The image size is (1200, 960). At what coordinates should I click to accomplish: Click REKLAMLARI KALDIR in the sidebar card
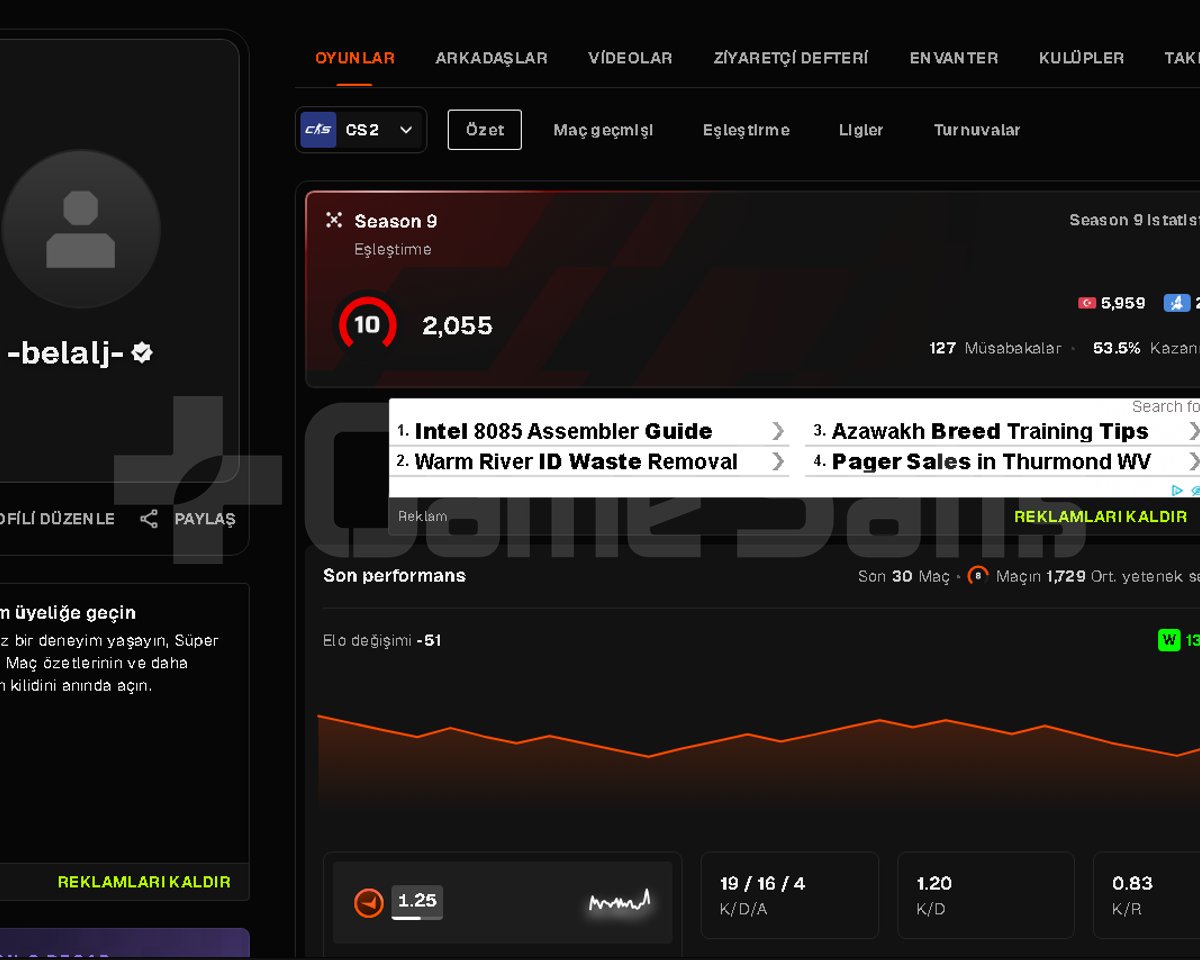pyautogui.click(x=144, y=882)
